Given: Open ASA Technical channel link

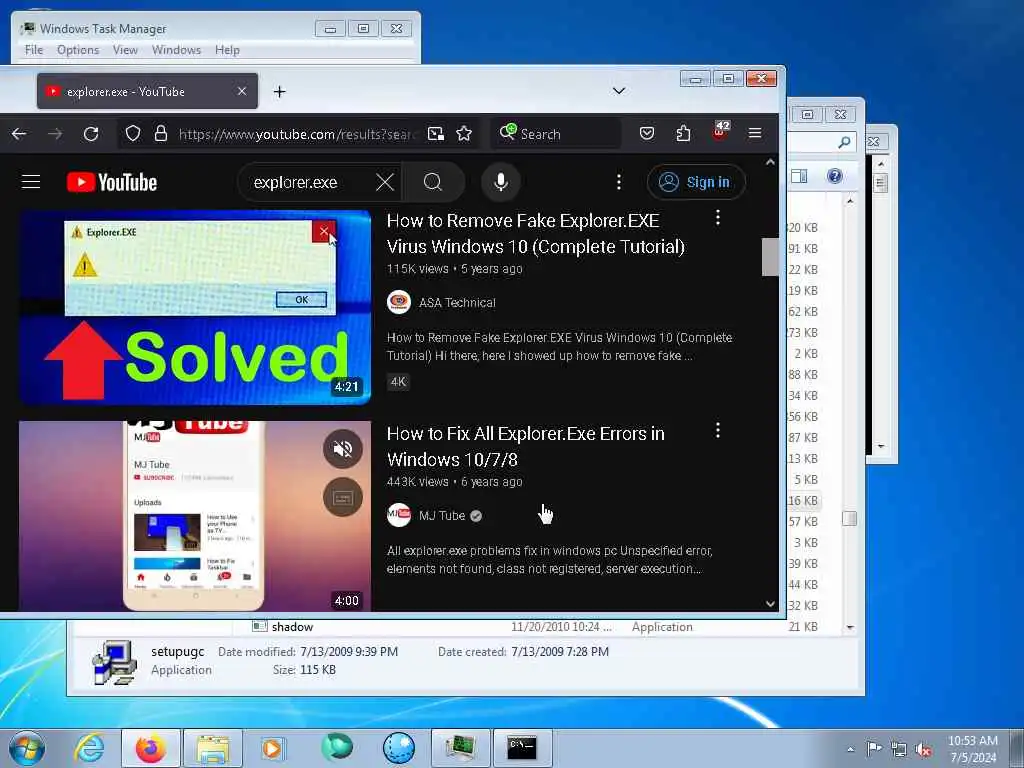Looking at the screenshot, I should point(457,303).
